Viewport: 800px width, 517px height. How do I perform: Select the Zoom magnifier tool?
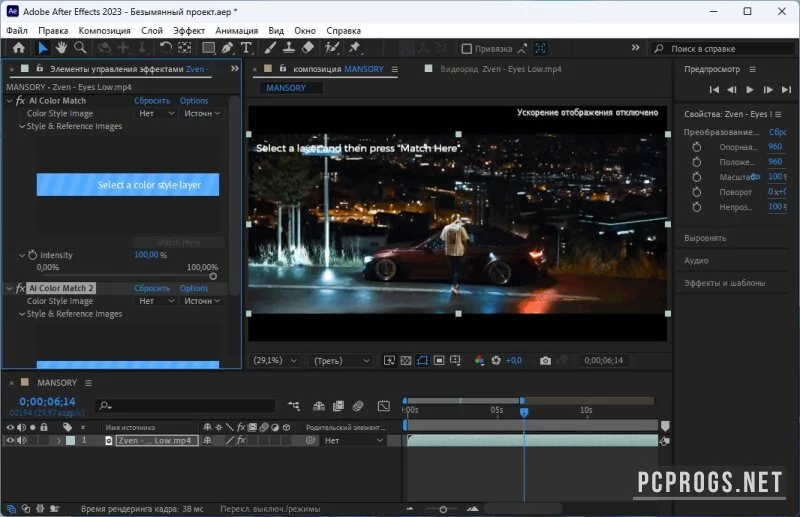(80, 48)
